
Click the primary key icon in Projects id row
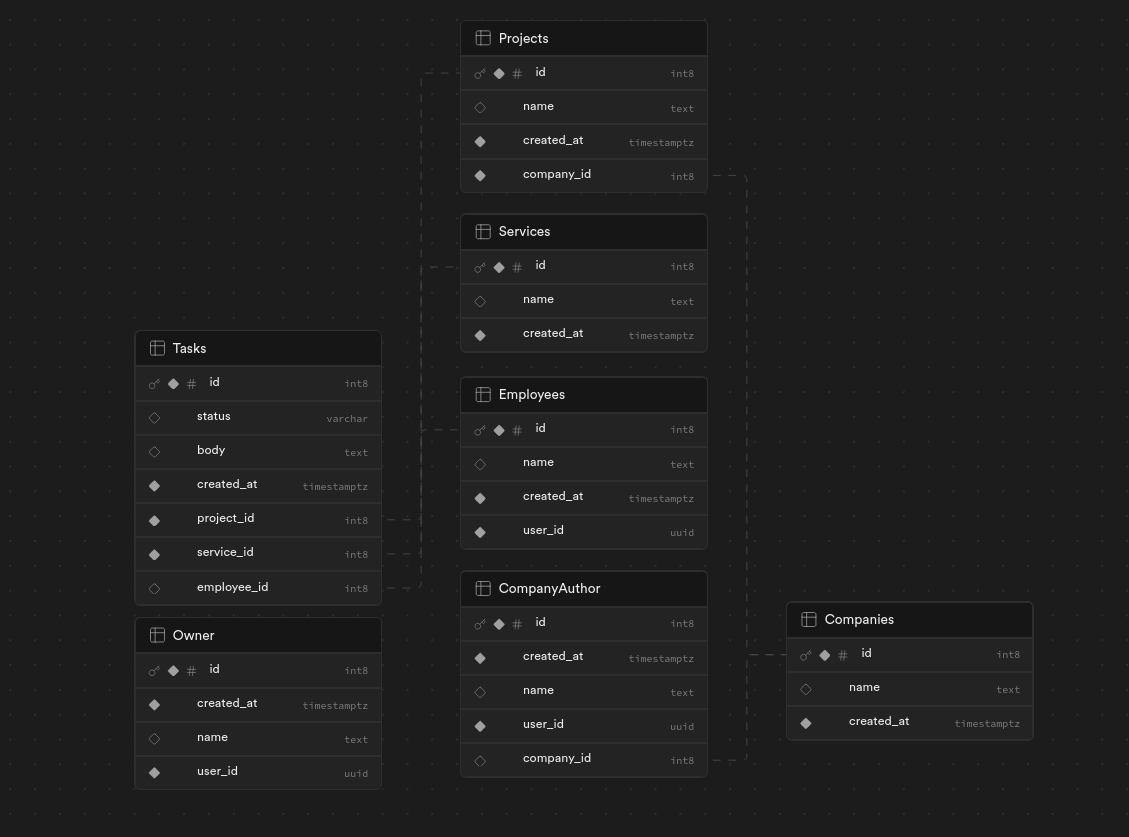[480, 73]
